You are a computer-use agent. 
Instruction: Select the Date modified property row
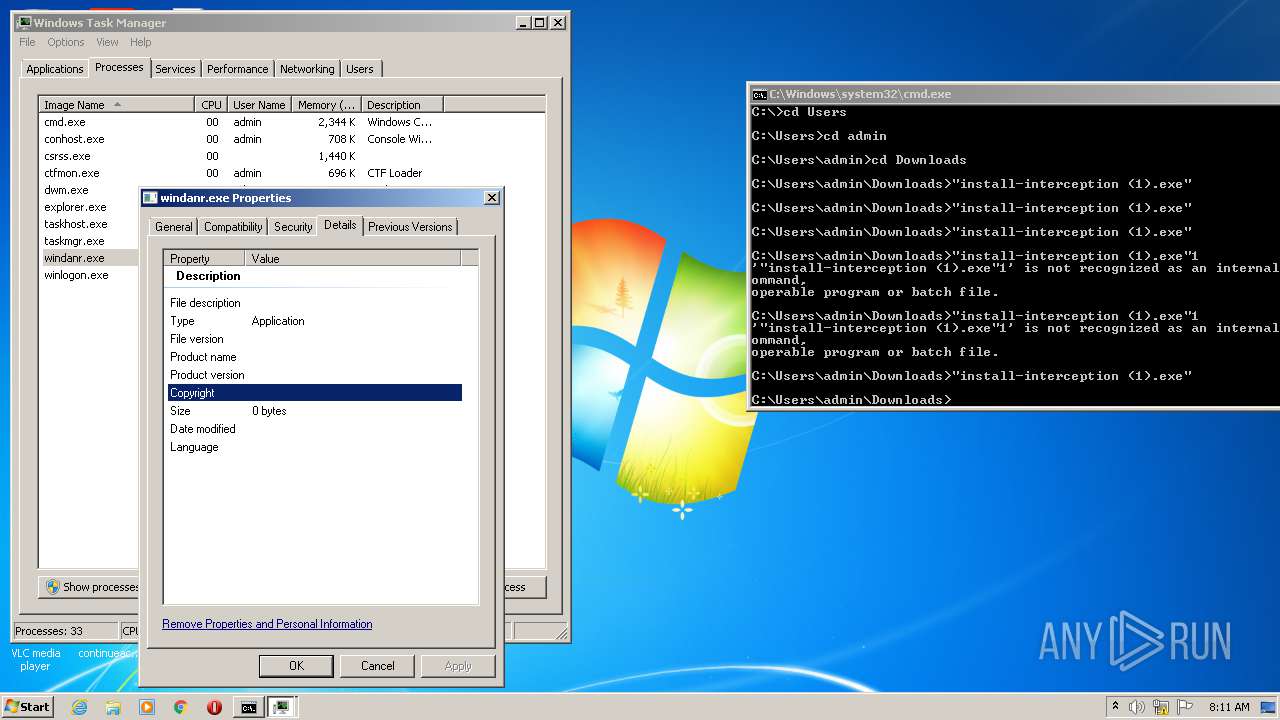[315, 429]
